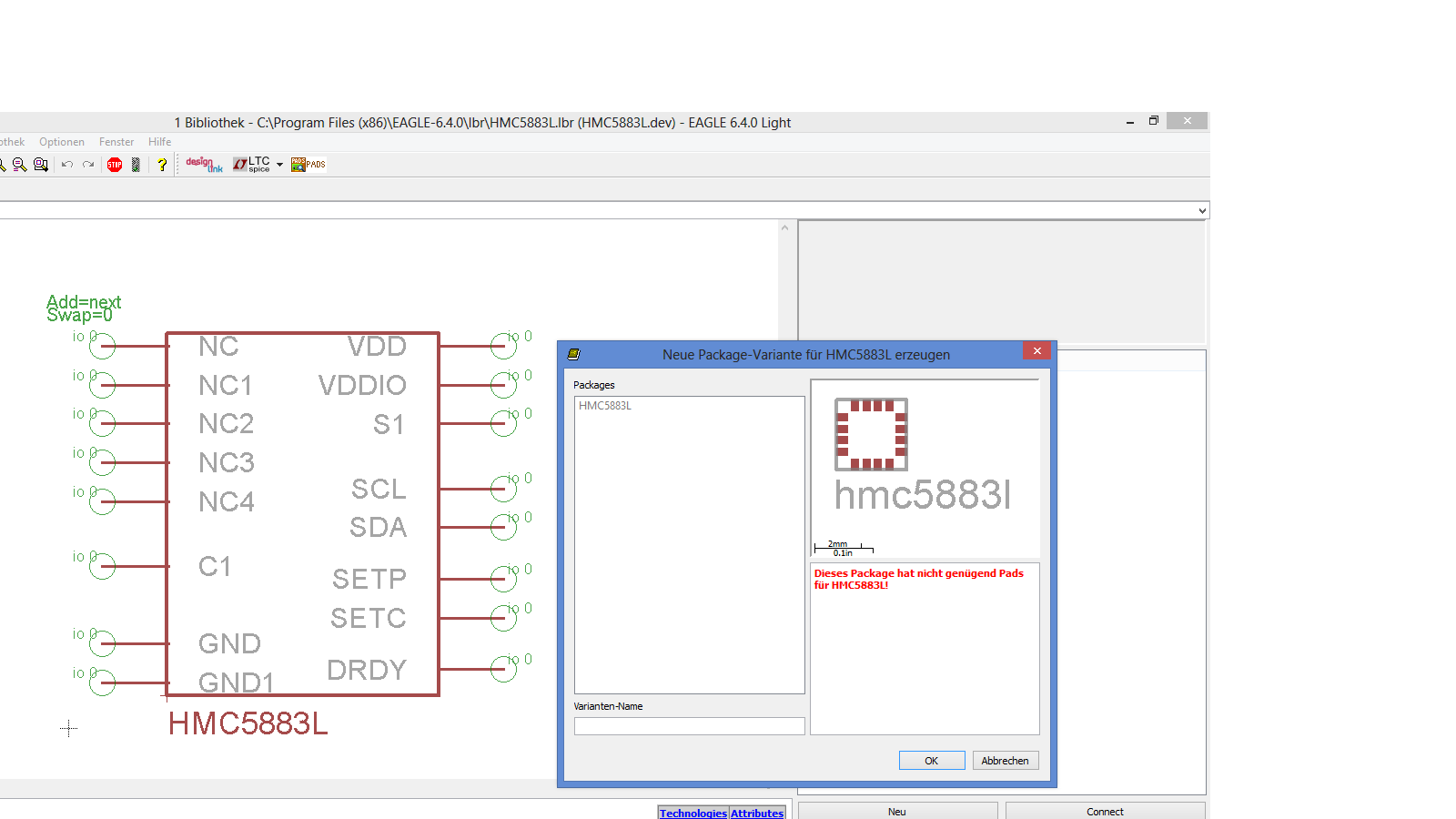Viewport: 1456px width, 819px height.
Task: Close the Neue Package-Variante dialog
Action: pyautogui.click(x=1036, y=351)
